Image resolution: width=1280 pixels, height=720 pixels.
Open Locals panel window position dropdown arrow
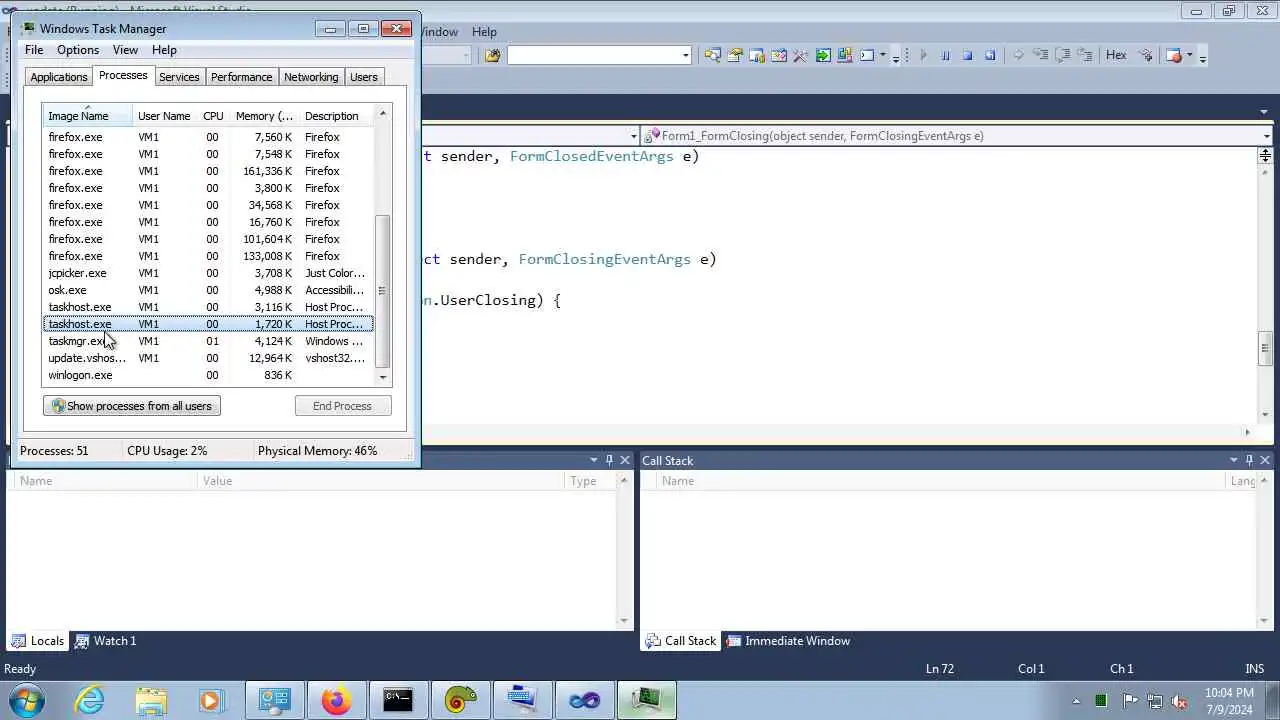click(591, 460)
